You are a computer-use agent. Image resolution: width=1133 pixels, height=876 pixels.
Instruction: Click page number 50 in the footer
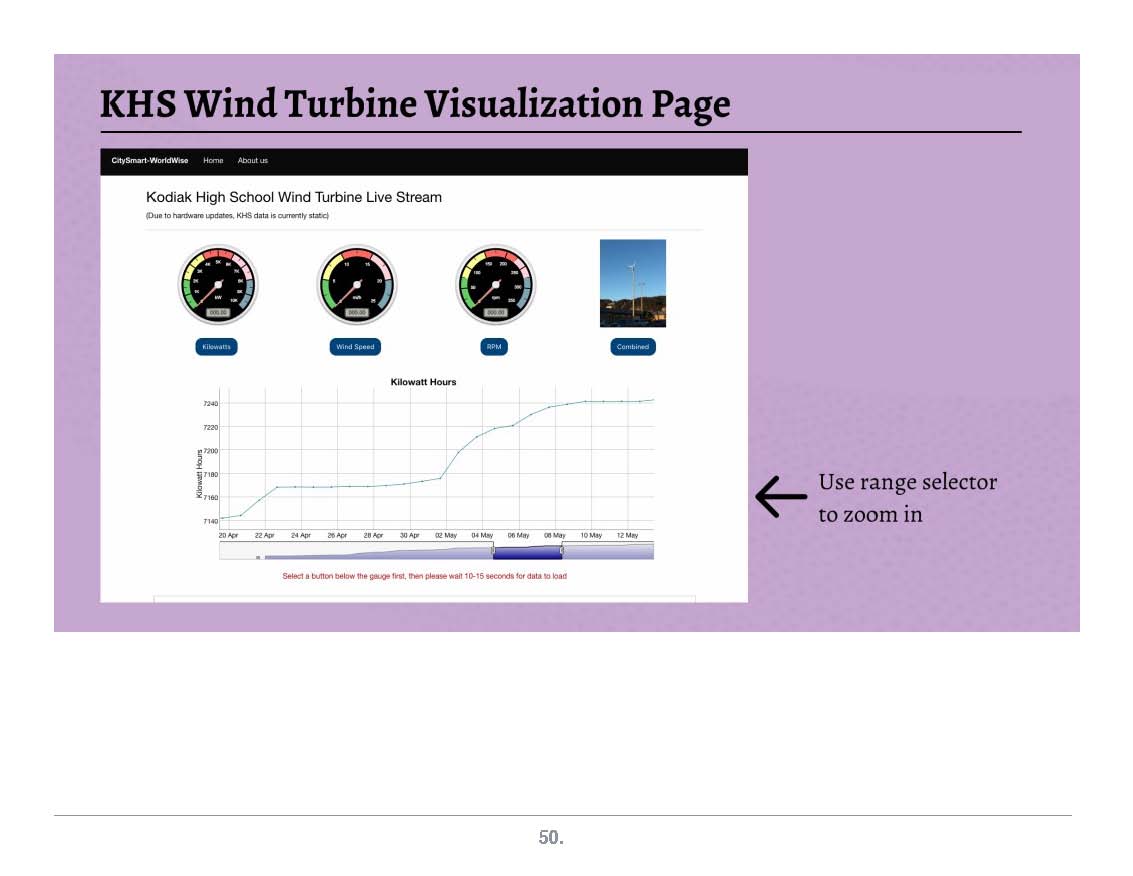point(551,838)
